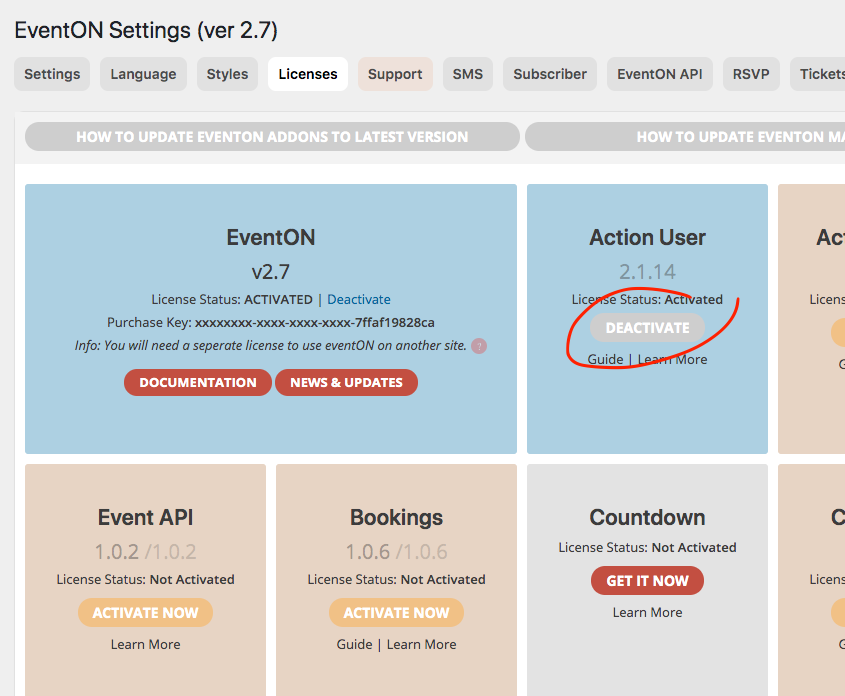The width and height of the screenshot is (845, 696).
Task: Click Learn More under Bookings
Action: [421, 644]
